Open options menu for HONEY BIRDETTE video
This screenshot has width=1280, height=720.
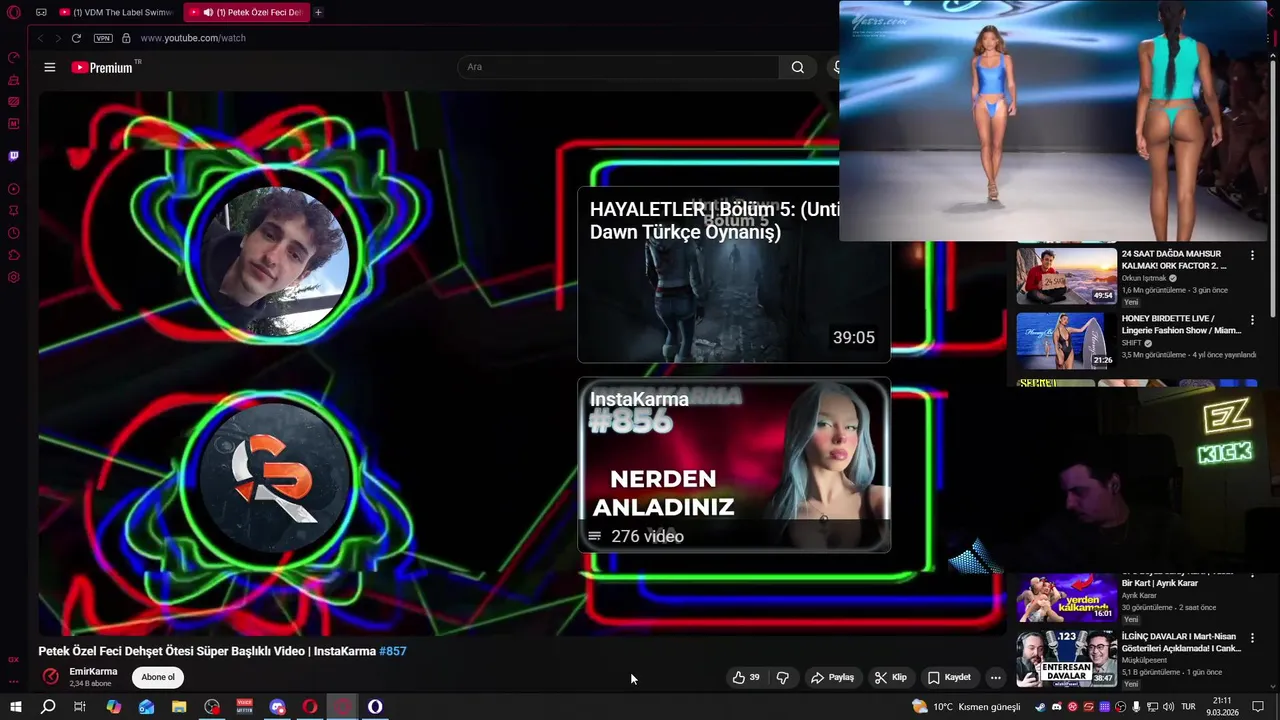click(1252, 320)
